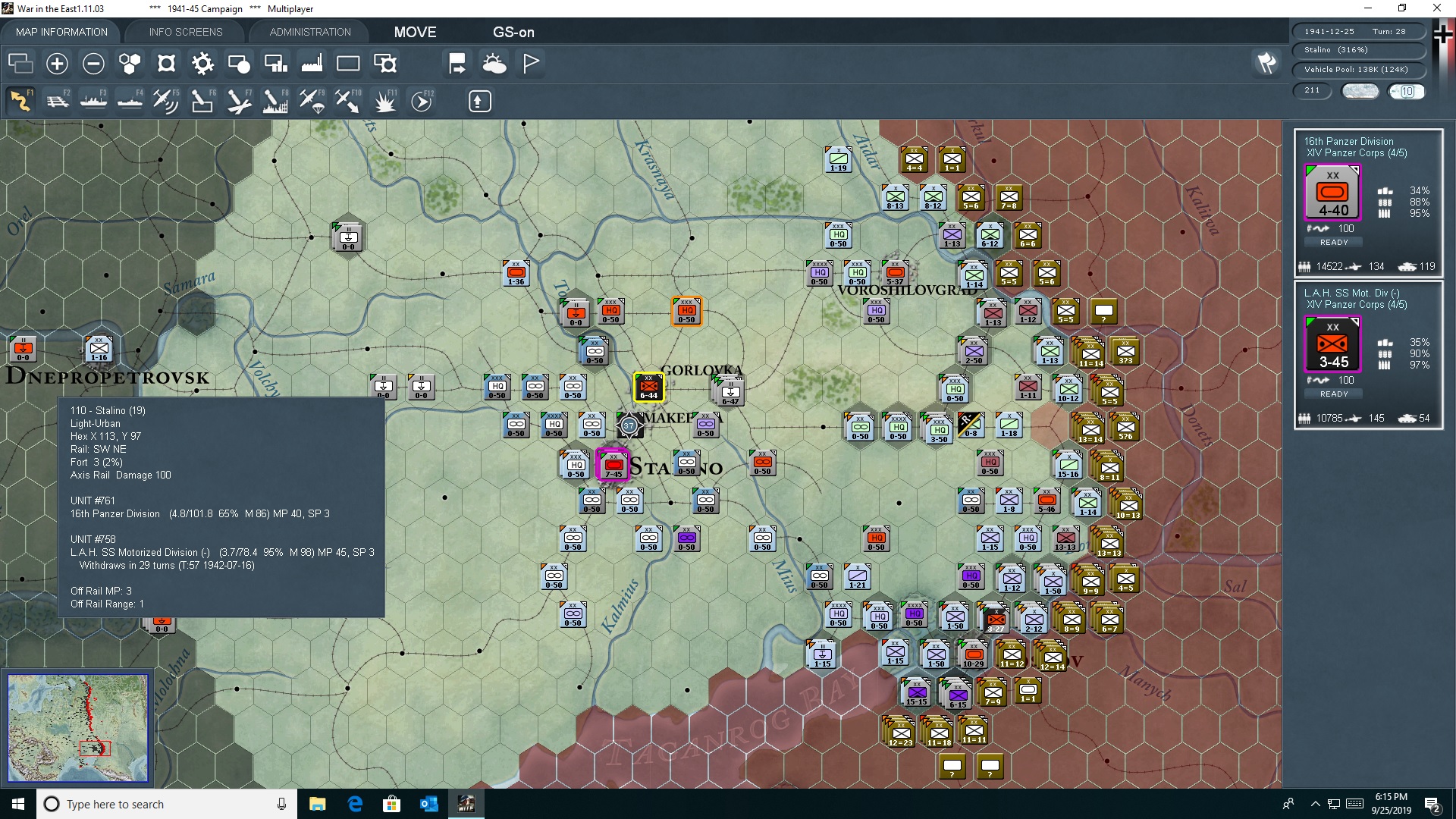
Task: Open the Administration tab
Action: pos(310,32)
